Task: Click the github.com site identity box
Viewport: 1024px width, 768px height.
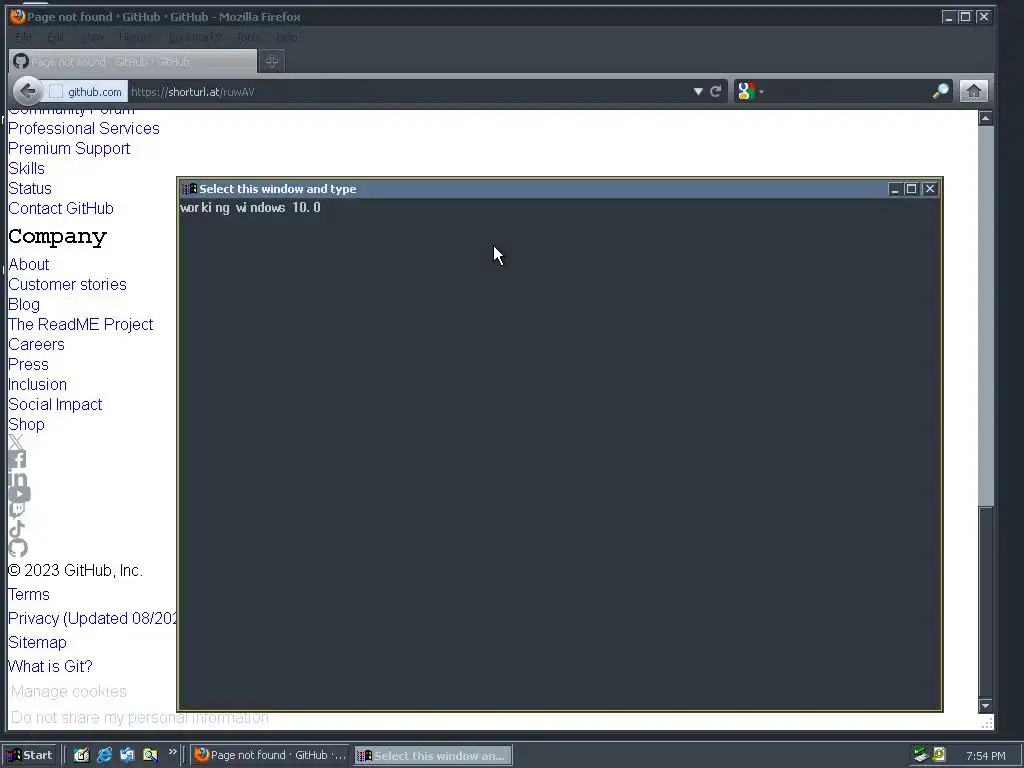Action: click(86, 92)
